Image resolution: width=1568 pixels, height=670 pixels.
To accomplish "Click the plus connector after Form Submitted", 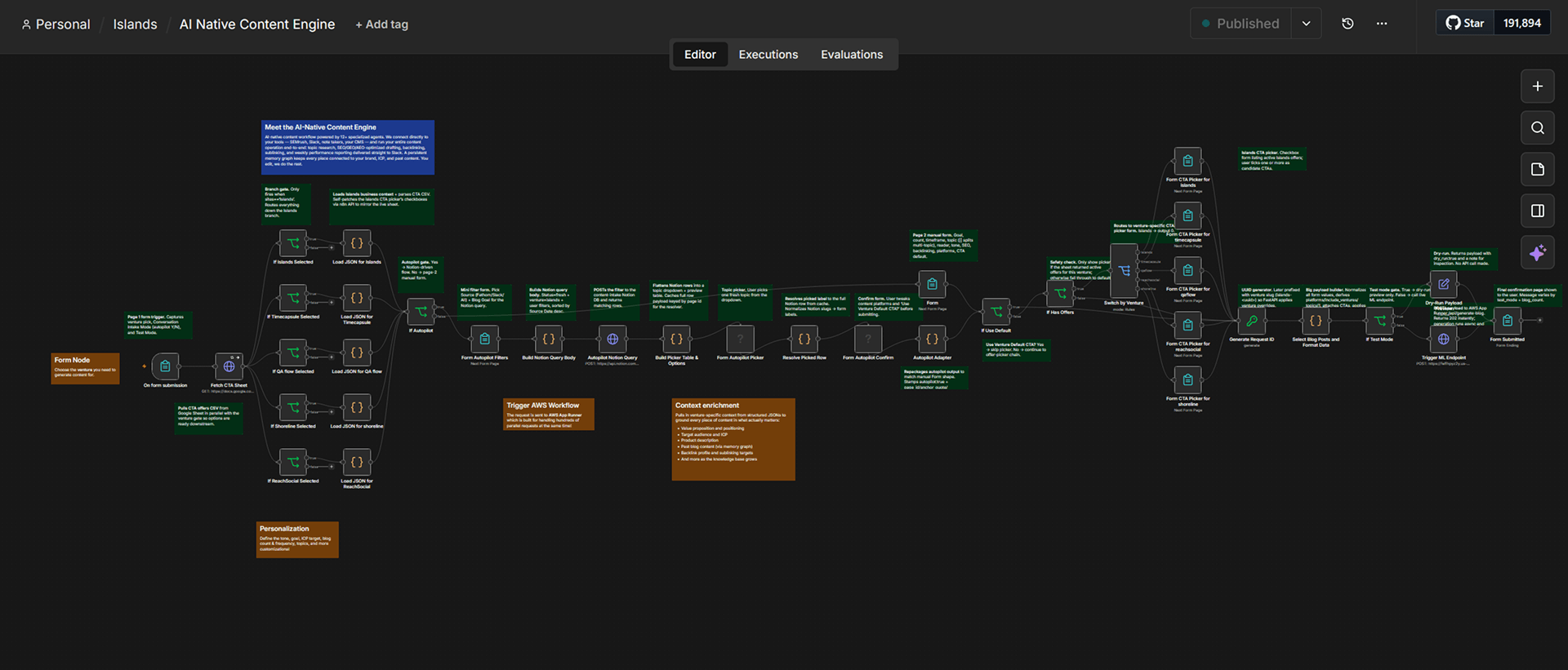I will 1540,321.
